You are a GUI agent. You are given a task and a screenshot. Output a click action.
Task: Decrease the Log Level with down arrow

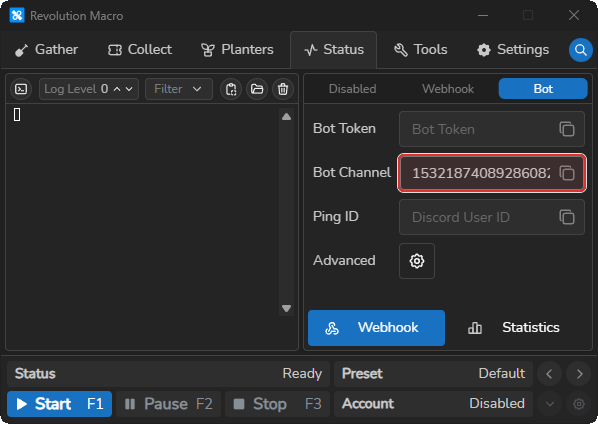(x=129, y=89)
